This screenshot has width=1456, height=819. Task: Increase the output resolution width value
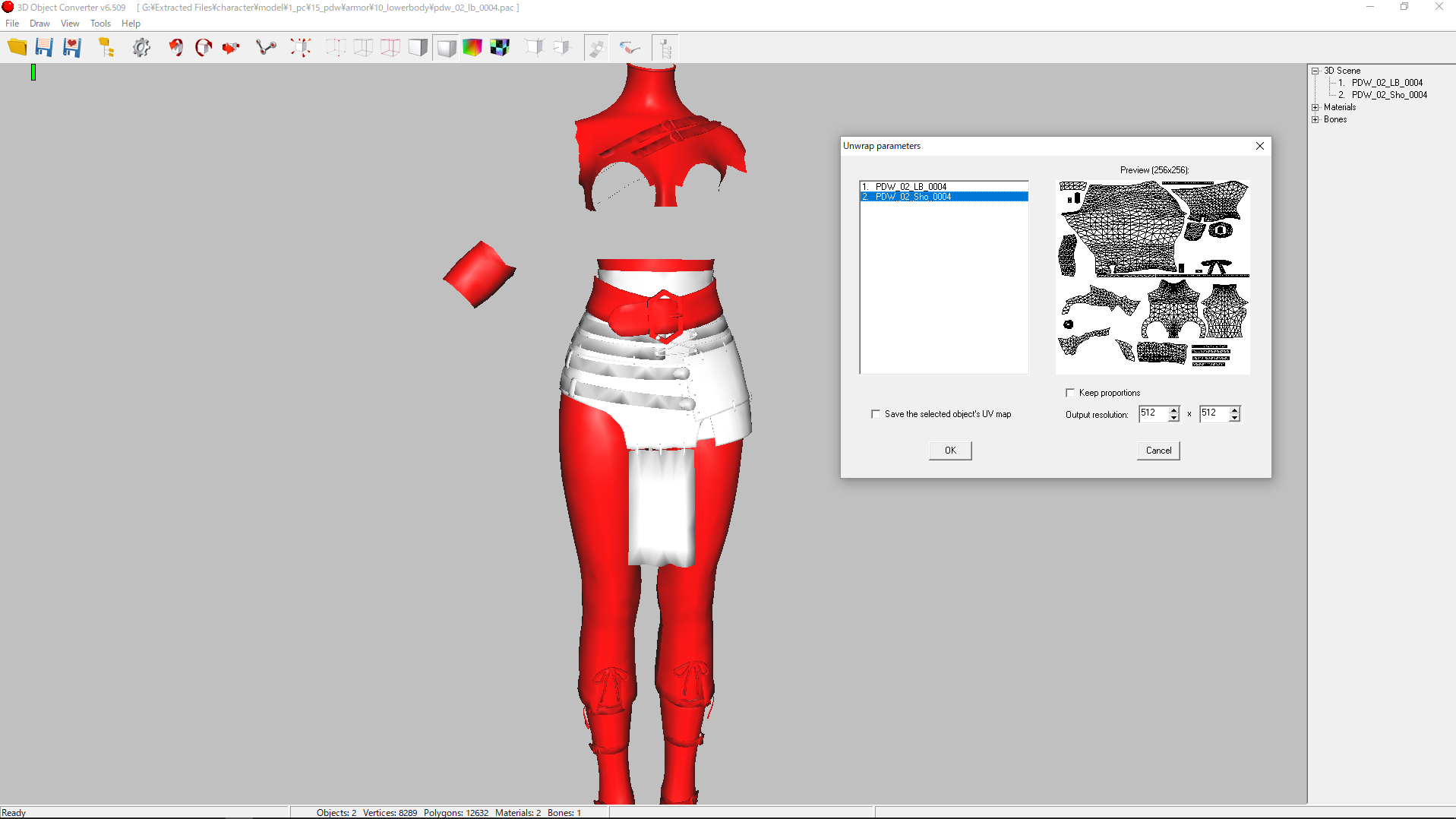[1173, 409]
